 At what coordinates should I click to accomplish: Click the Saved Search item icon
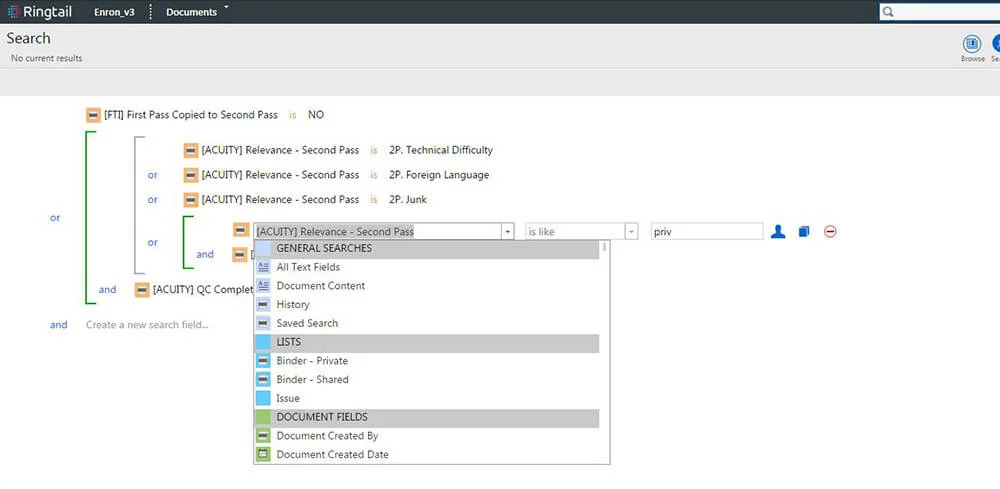tap(263, 323)
